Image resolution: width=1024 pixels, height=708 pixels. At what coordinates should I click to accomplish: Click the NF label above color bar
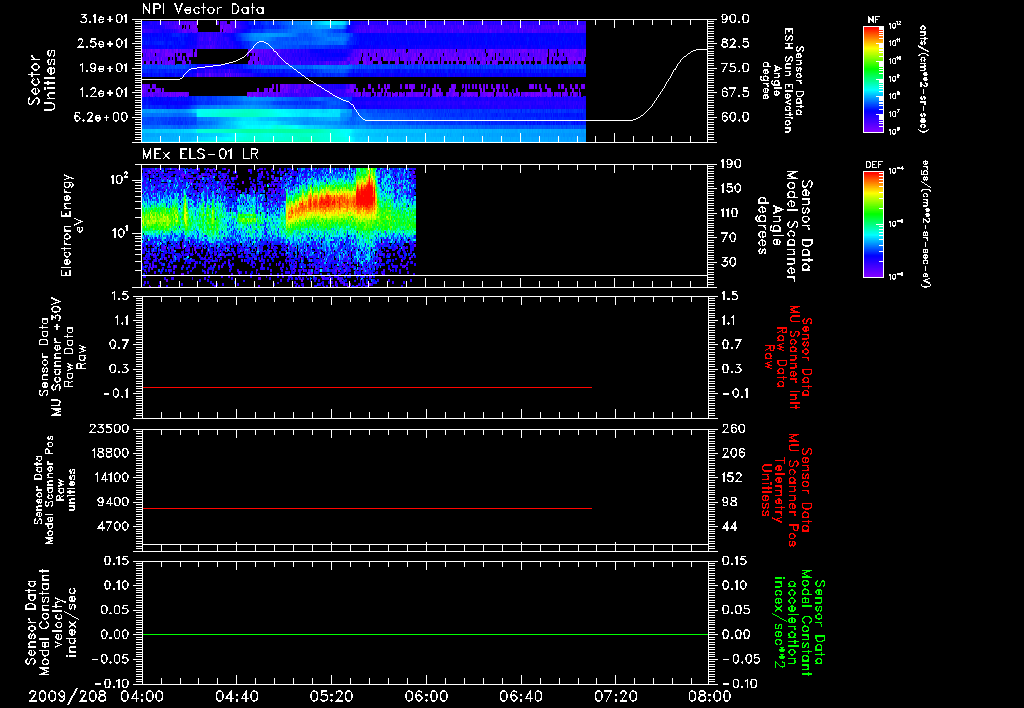pos(873,20)
